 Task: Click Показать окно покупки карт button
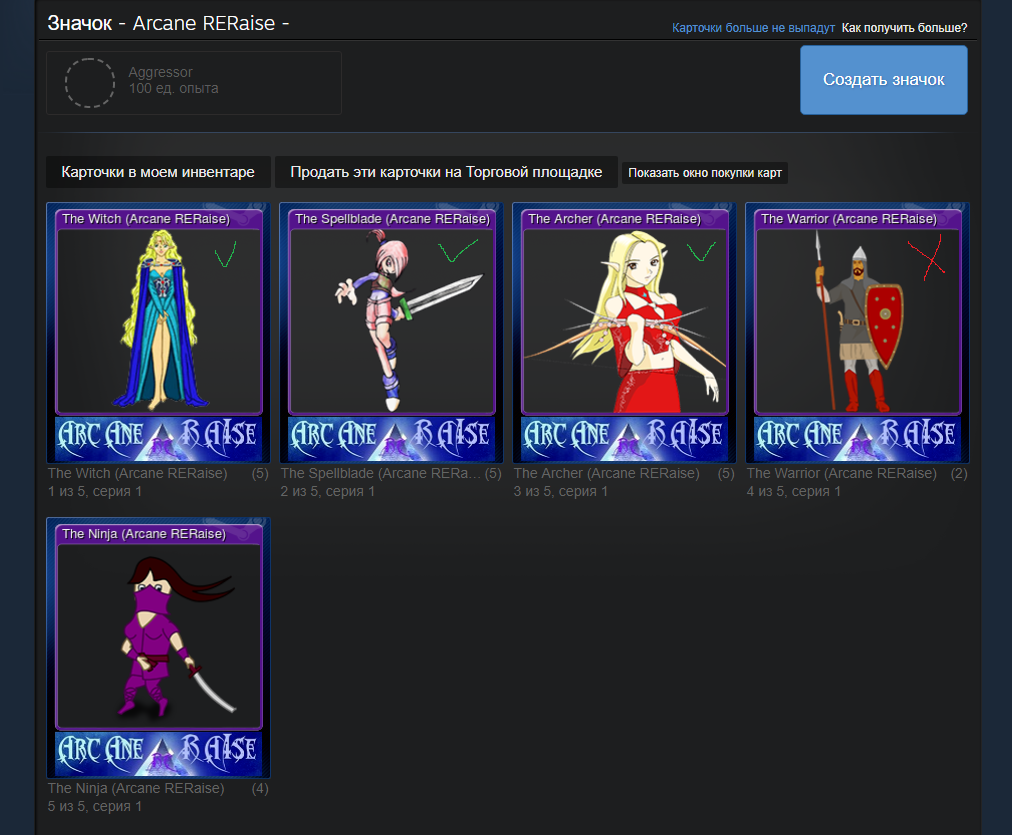pyautogui.click(x=705, y=173)
